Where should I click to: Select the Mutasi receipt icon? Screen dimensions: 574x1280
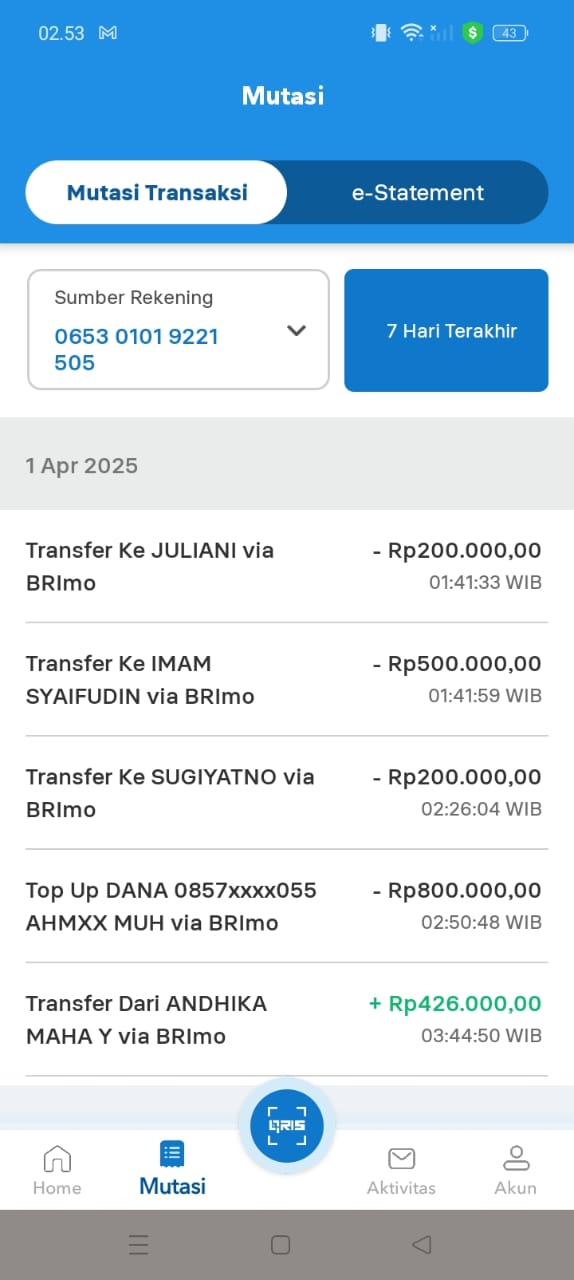pyautogui.click(x=172, y=1155)
